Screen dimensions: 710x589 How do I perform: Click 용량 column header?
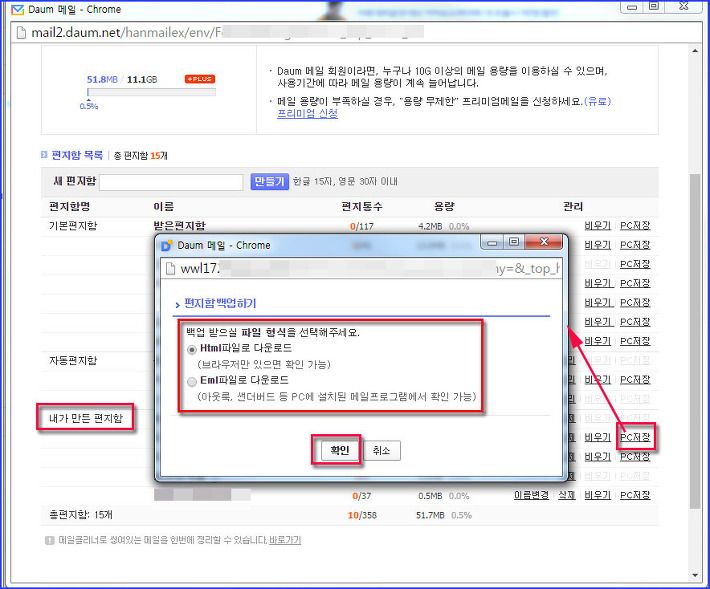(x=444, y=206)
